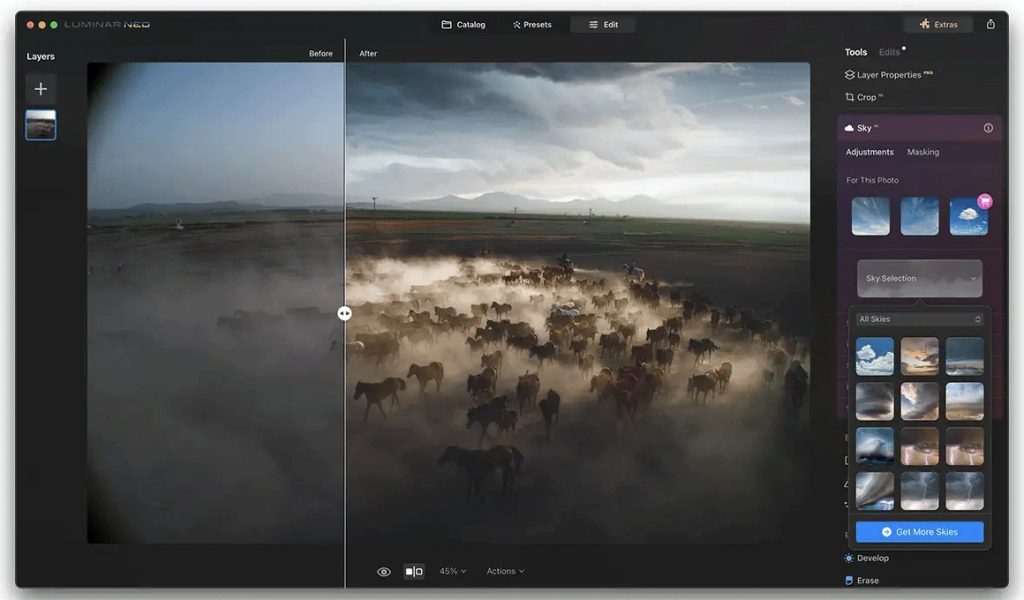This screenshot has height=600, width=1024.
Task: Open the Develop tool
Action: [x=867, y=558]
